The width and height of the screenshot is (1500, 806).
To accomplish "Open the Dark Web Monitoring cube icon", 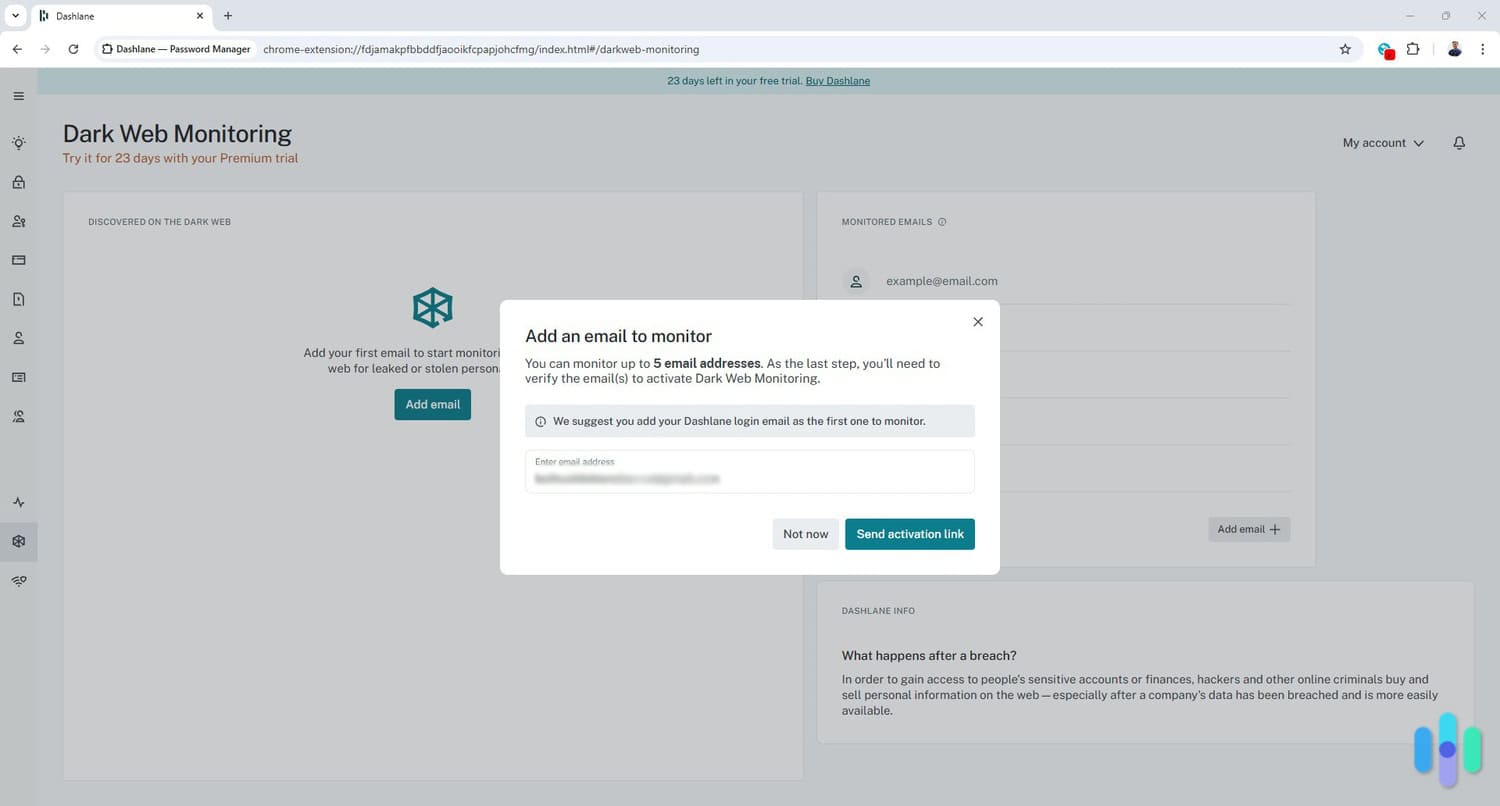I will [18, 541].
